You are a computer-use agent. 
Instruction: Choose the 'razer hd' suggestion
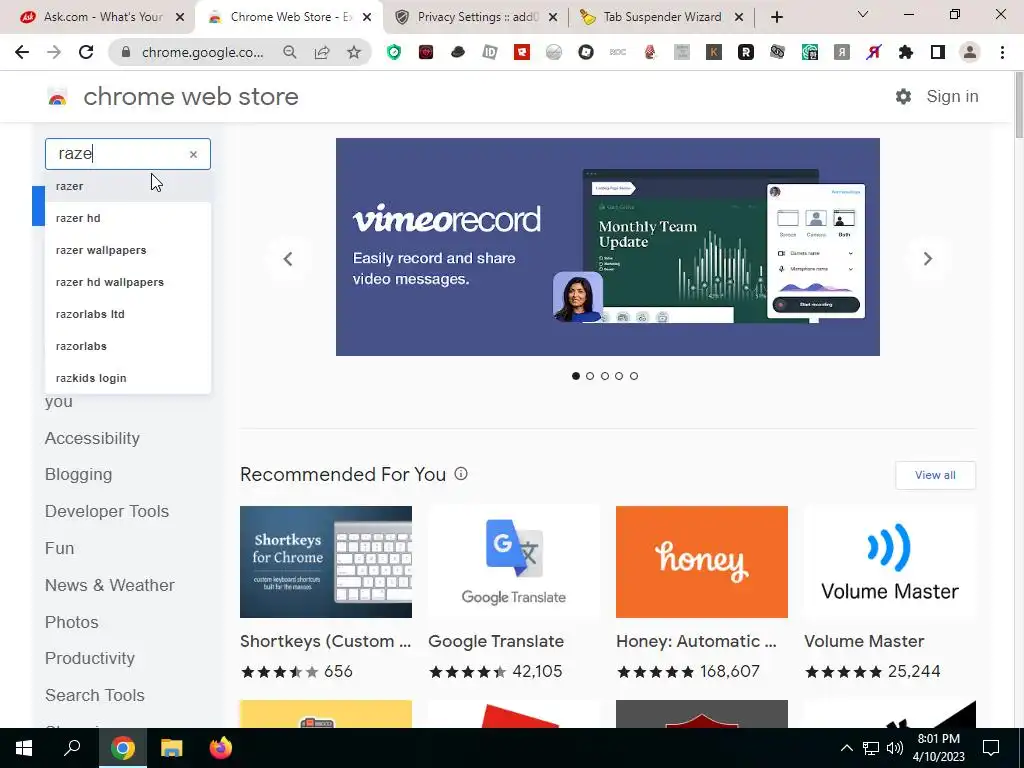point(128,218)
